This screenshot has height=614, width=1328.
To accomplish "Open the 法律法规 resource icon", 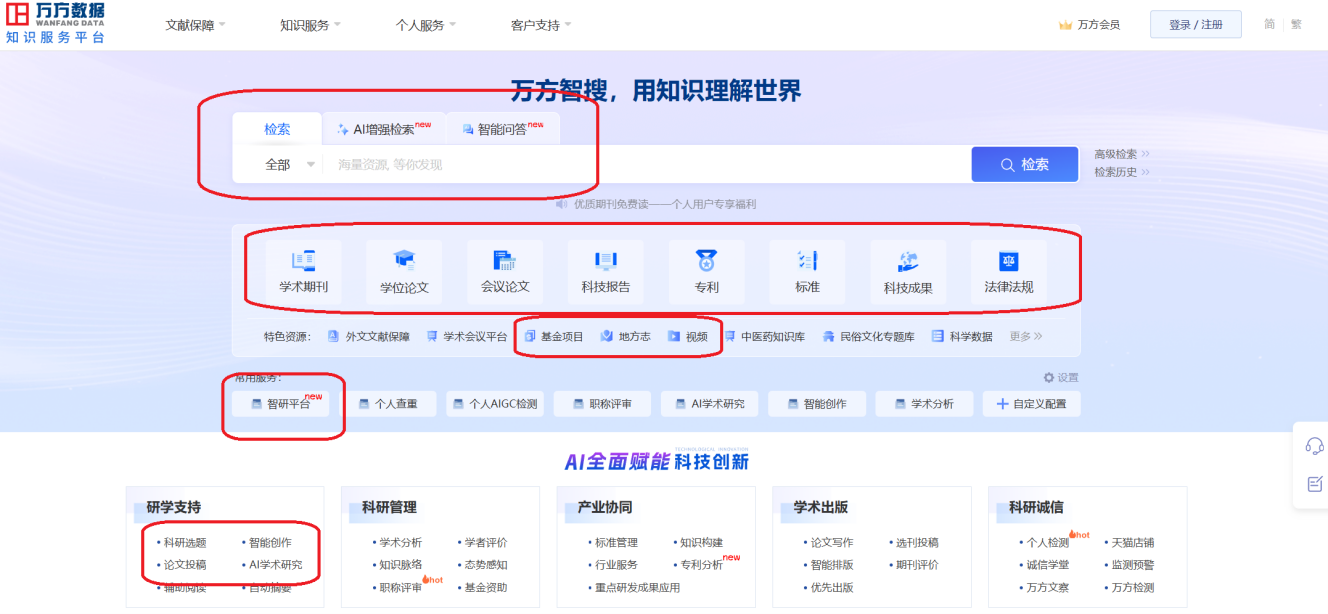I will point(1009,261).
